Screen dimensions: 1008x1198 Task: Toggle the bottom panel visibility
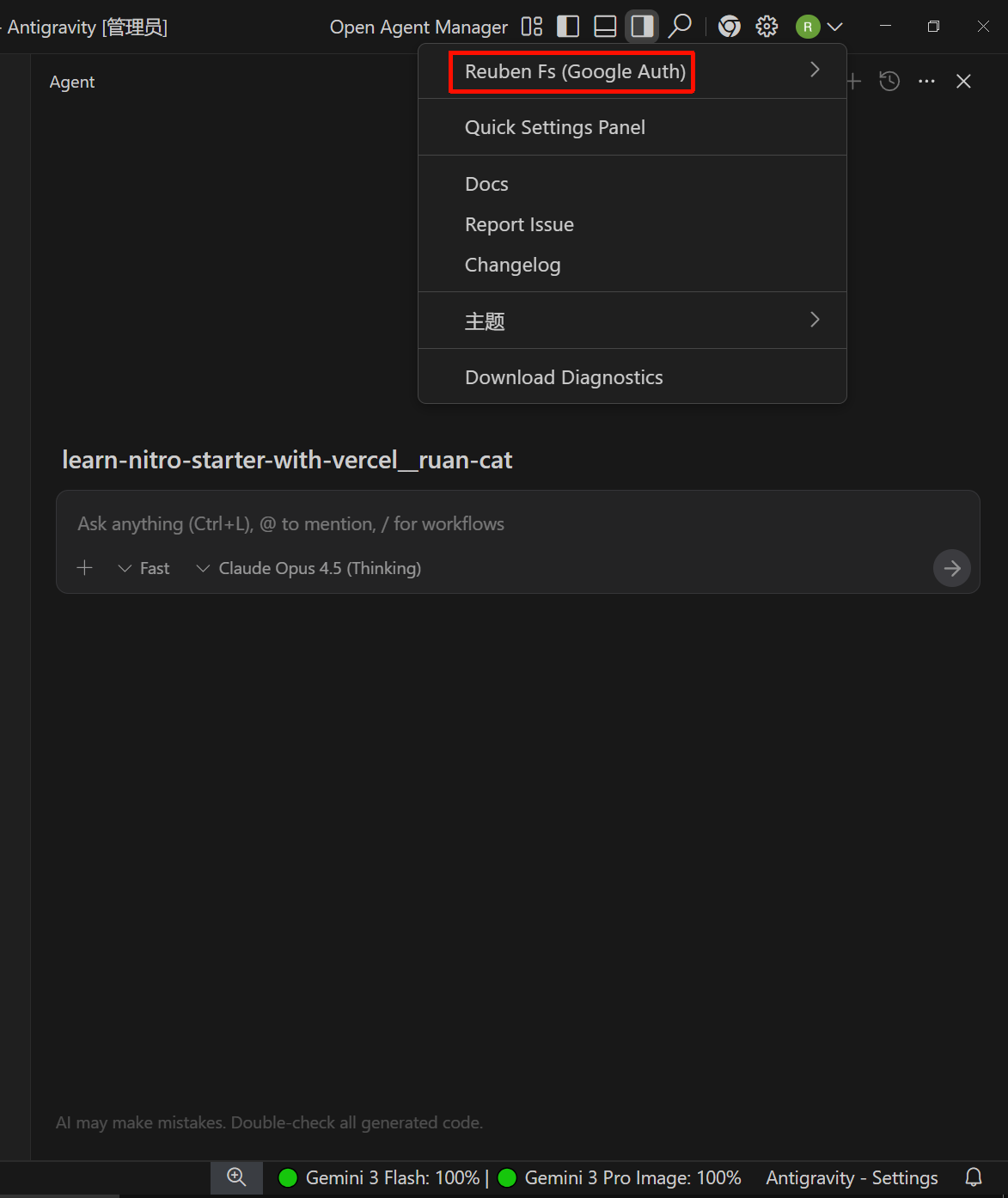pos(605,27)
